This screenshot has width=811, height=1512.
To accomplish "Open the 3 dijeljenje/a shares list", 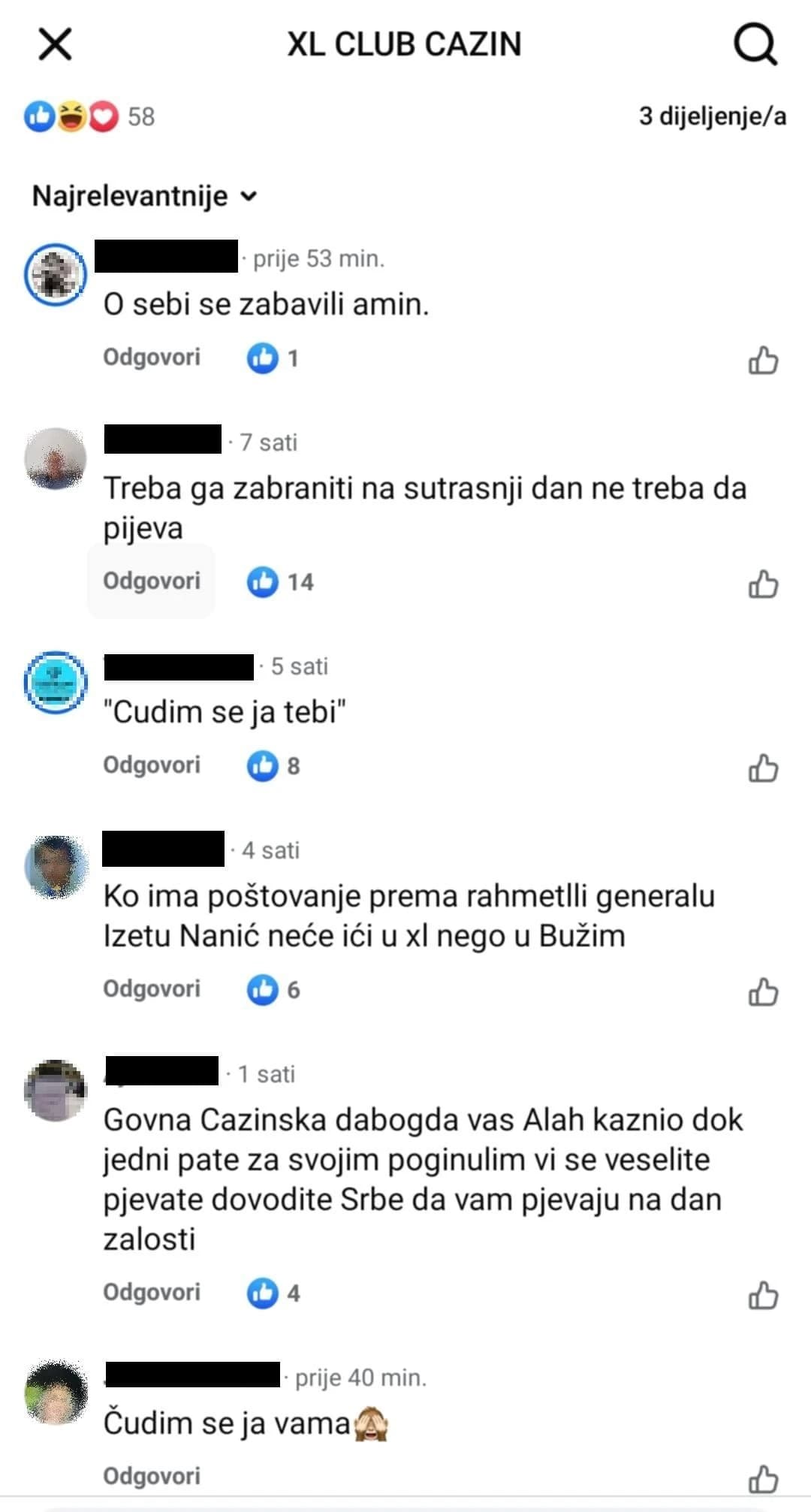I will tap(713, 116).
